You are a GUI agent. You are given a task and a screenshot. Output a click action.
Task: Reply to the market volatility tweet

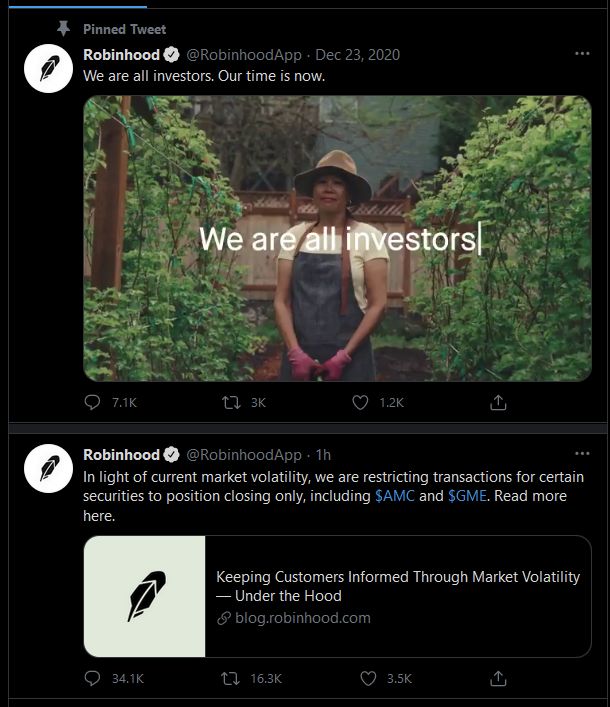94,678
